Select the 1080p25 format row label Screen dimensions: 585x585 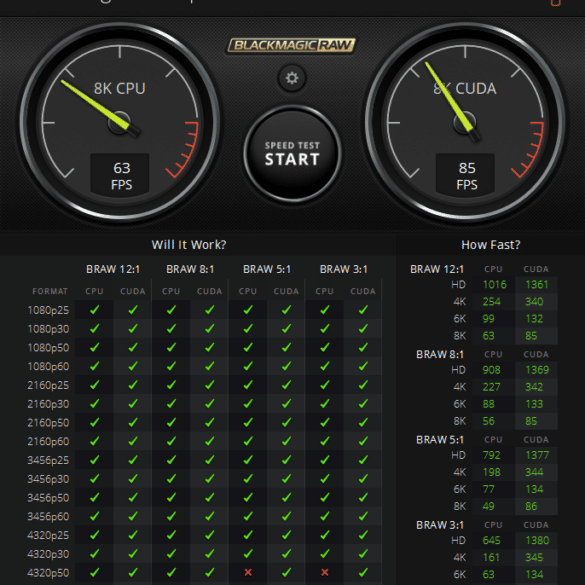click(48, 310)
